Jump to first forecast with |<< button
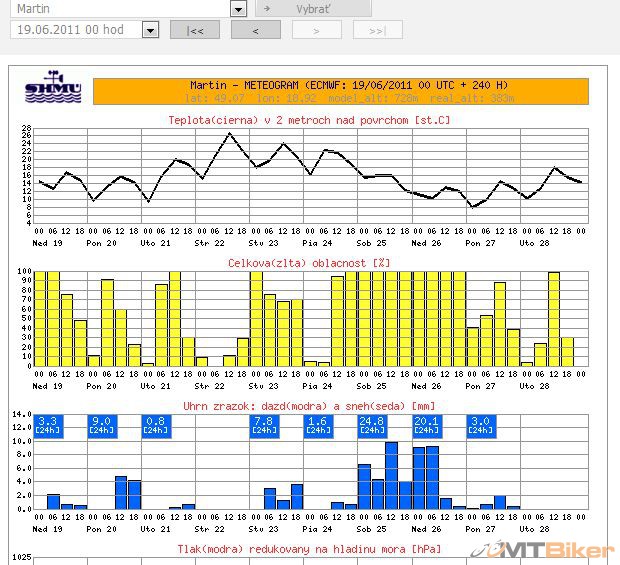620x565 pixels. click(195, 30)
